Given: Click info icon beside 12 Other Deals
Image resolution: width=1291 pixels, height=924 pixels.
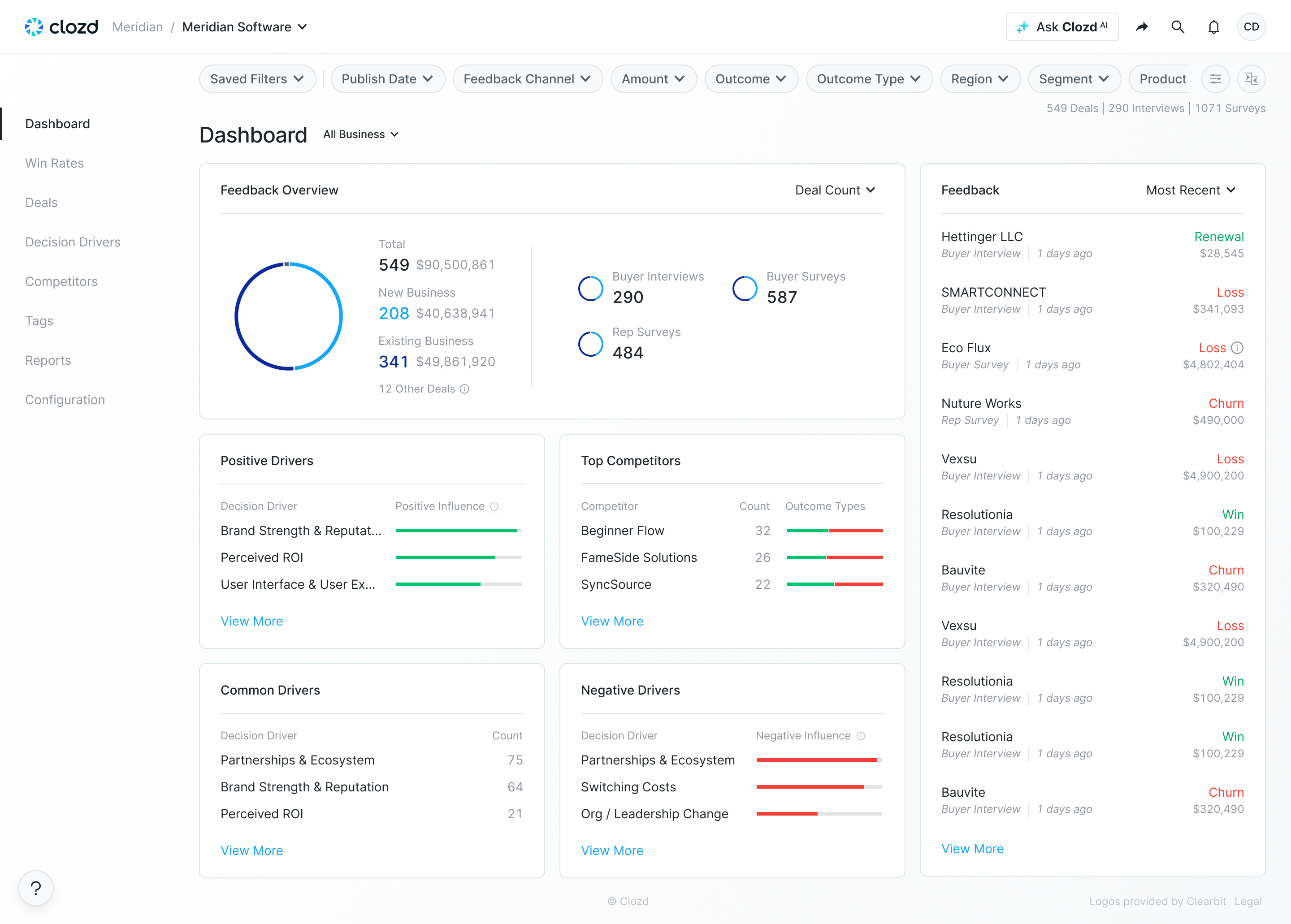Looking at the screenshot, I should click(464, 389).
